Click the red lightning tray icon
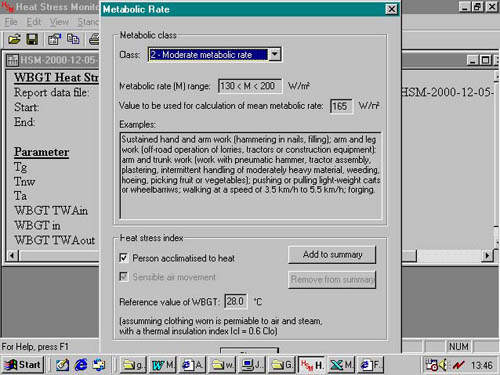The width and height of the screenshot is (500, 375). coord(458,365)
